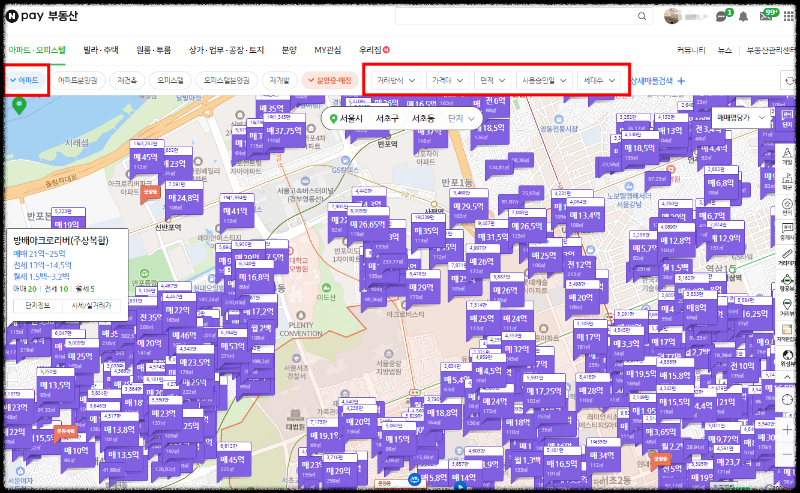The height and width of the screenshot is (493, 800).
Task: Open the talk chat icon with badge 1
Action: tap(721, 17)
